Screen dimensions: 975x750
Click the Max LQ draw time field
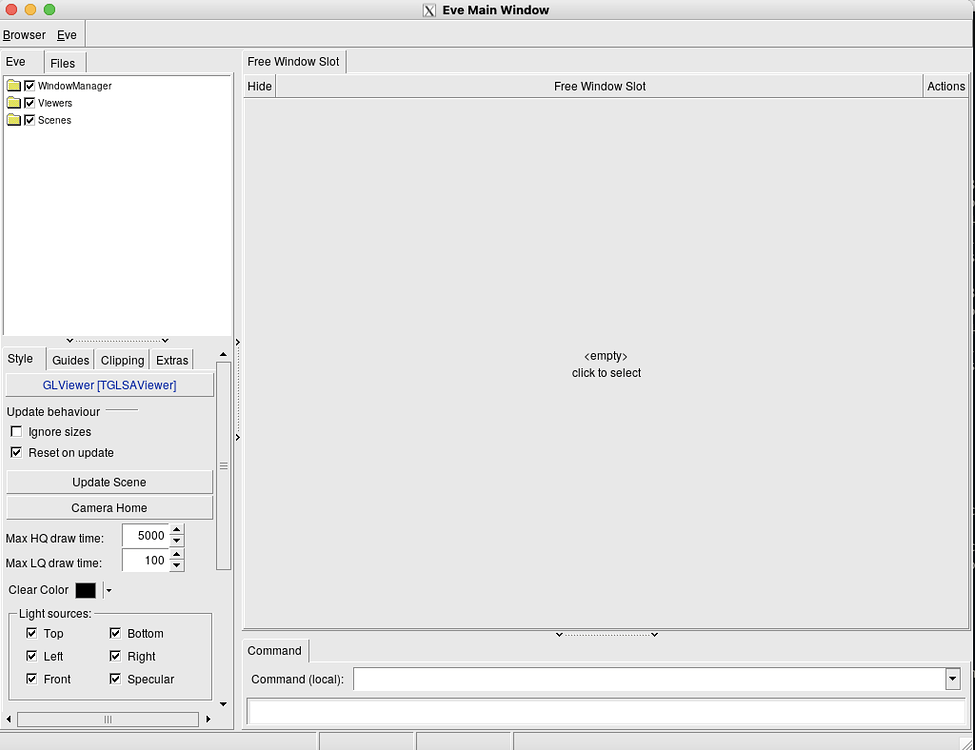[146, 560]
